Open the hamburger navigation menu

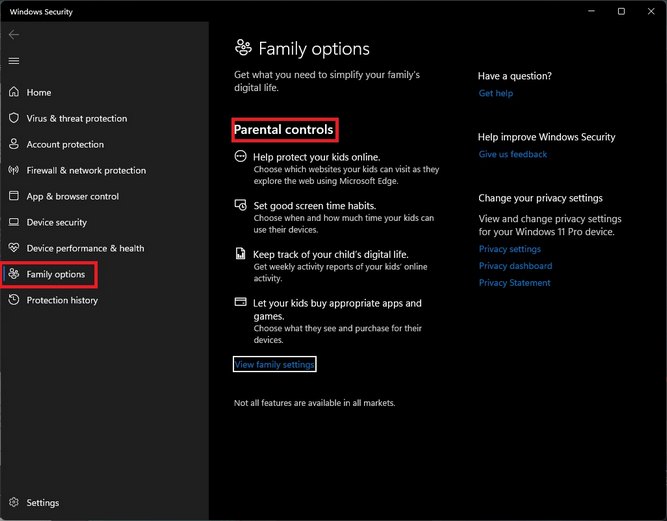coord(14,61)
